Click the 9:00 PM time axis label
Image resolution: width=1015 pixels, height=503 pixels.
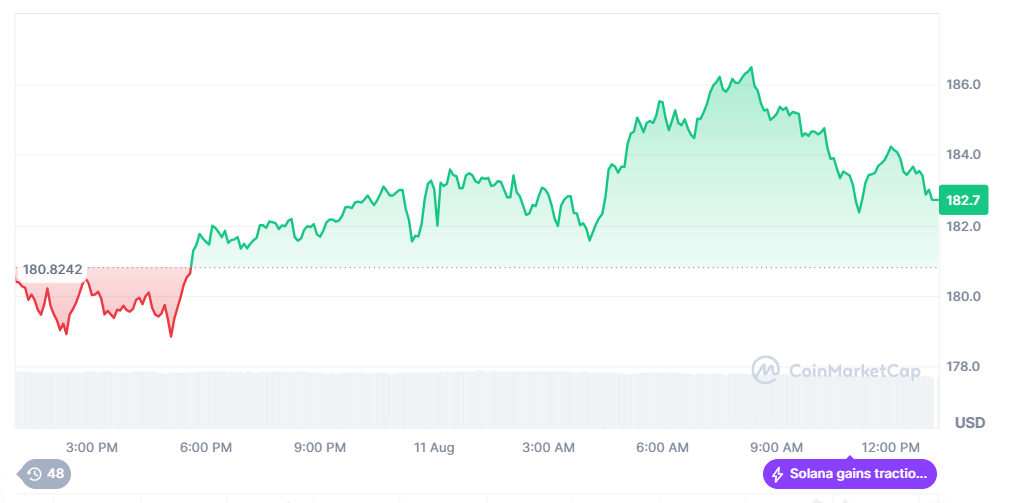pos(320,447)
